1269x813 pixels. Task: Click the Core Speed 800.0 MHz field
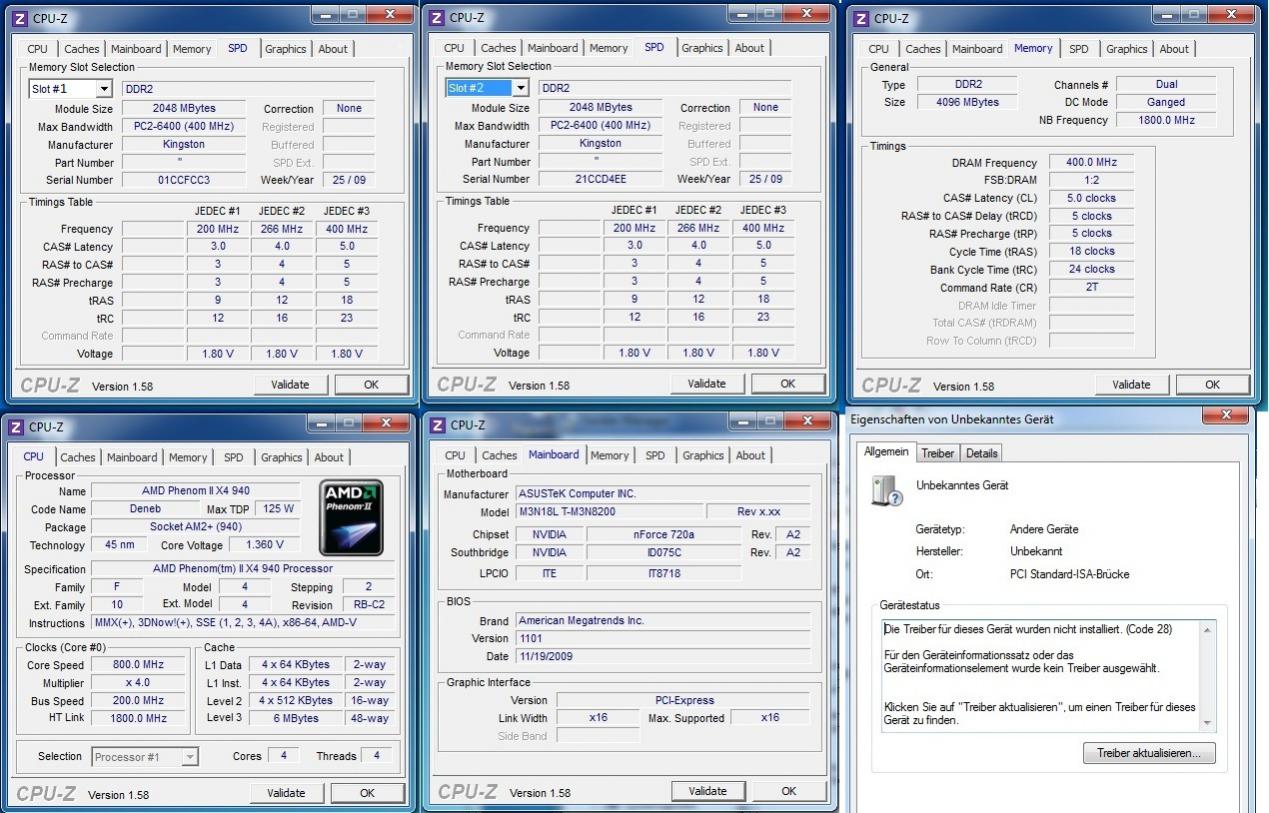pos(138,665)
